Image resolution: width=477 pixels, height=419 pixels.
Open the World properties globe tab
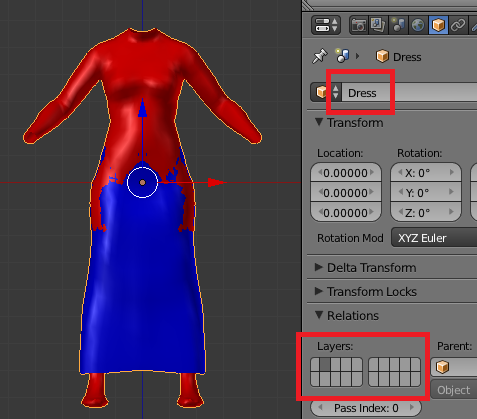[418, 25]
